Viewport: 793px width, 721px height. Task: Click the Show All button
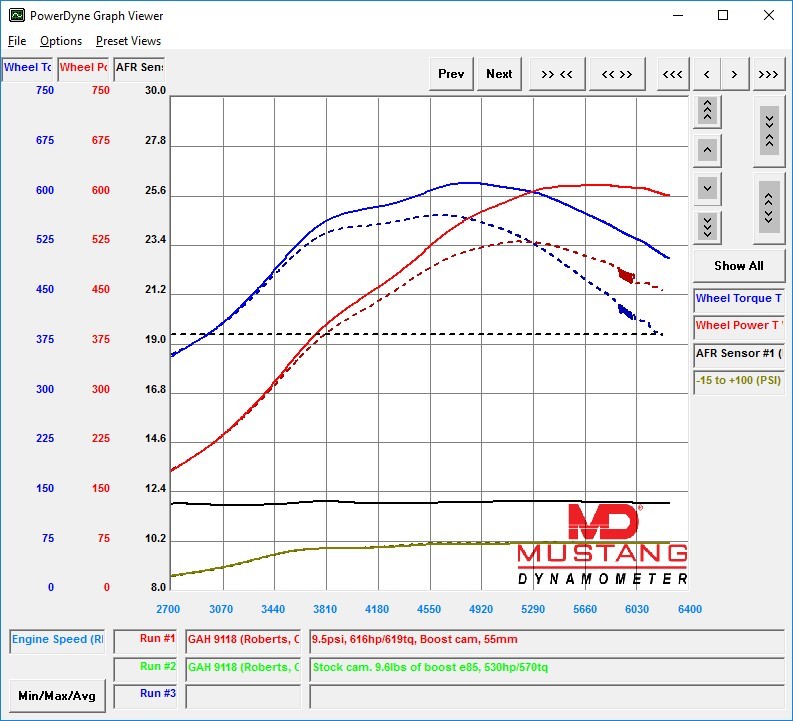[738, 265]
